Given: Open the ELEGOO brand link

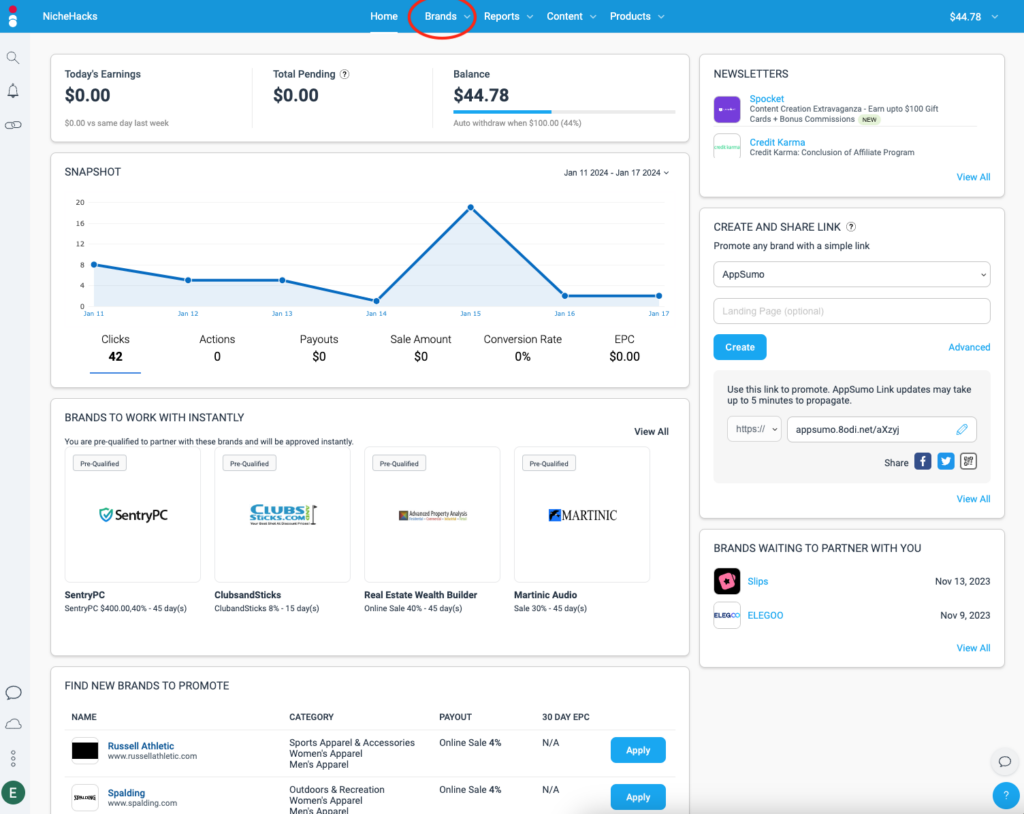Looking at the screenshot, I should (765, 615).
